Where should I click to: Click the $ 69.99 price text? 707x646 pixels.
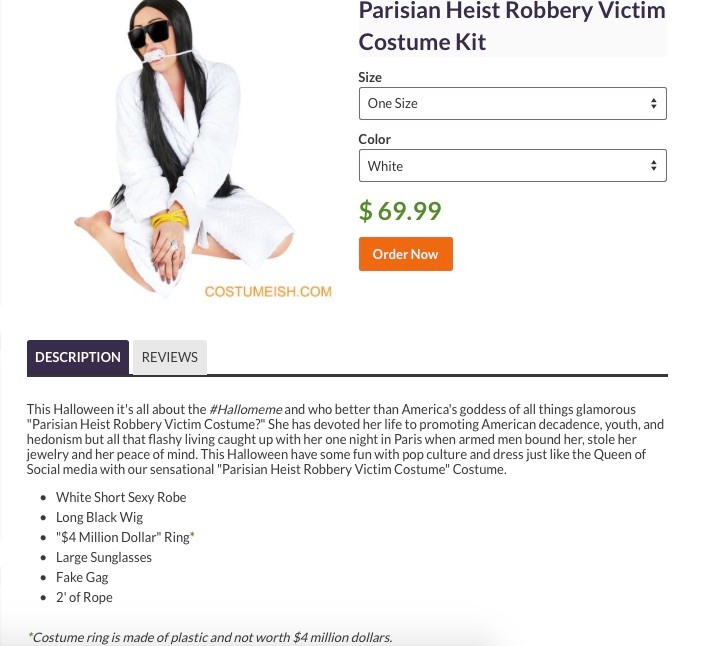point(400,211)
